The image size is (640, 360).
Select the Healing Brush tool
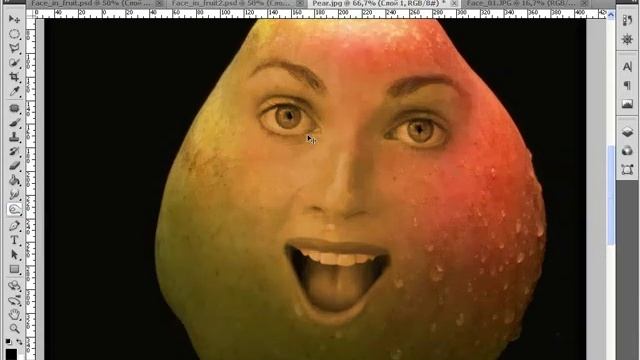[14, 108]
